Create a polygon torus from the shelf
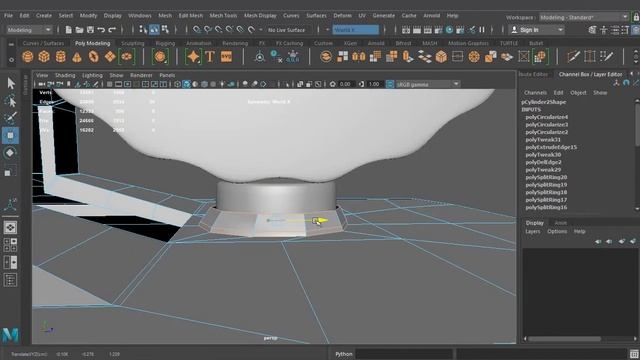640x360 pixels. [x=93, y=56]
